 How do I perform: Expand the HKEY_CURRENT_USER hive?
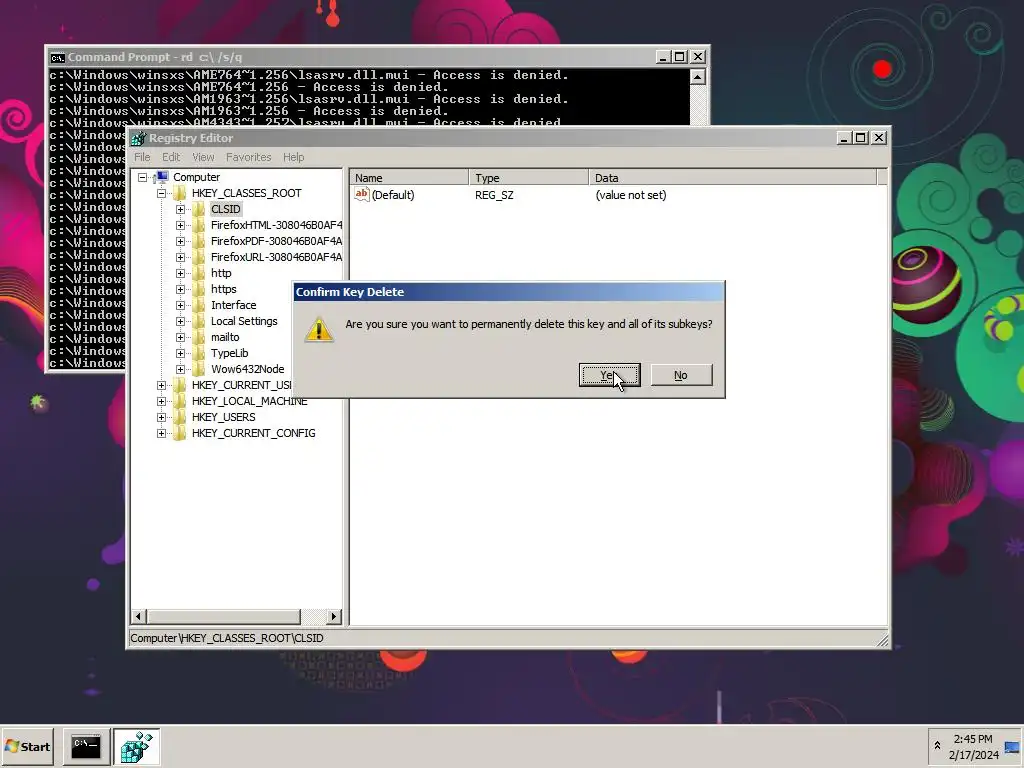pyautogui.click(x=161, y=385)
